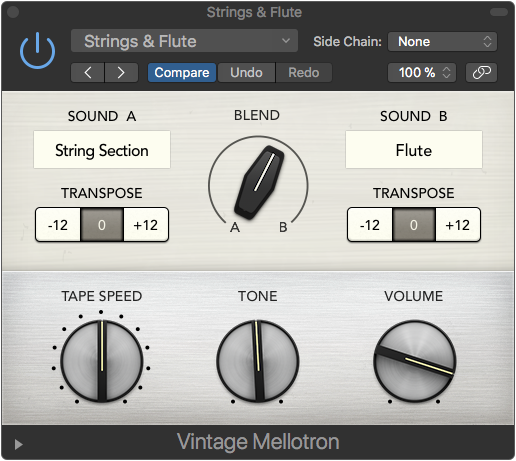Viewport: 516px width, 461px height.
Task: Expand extended parameters disclosure triangle at bottom
Action: pos(19,444)
